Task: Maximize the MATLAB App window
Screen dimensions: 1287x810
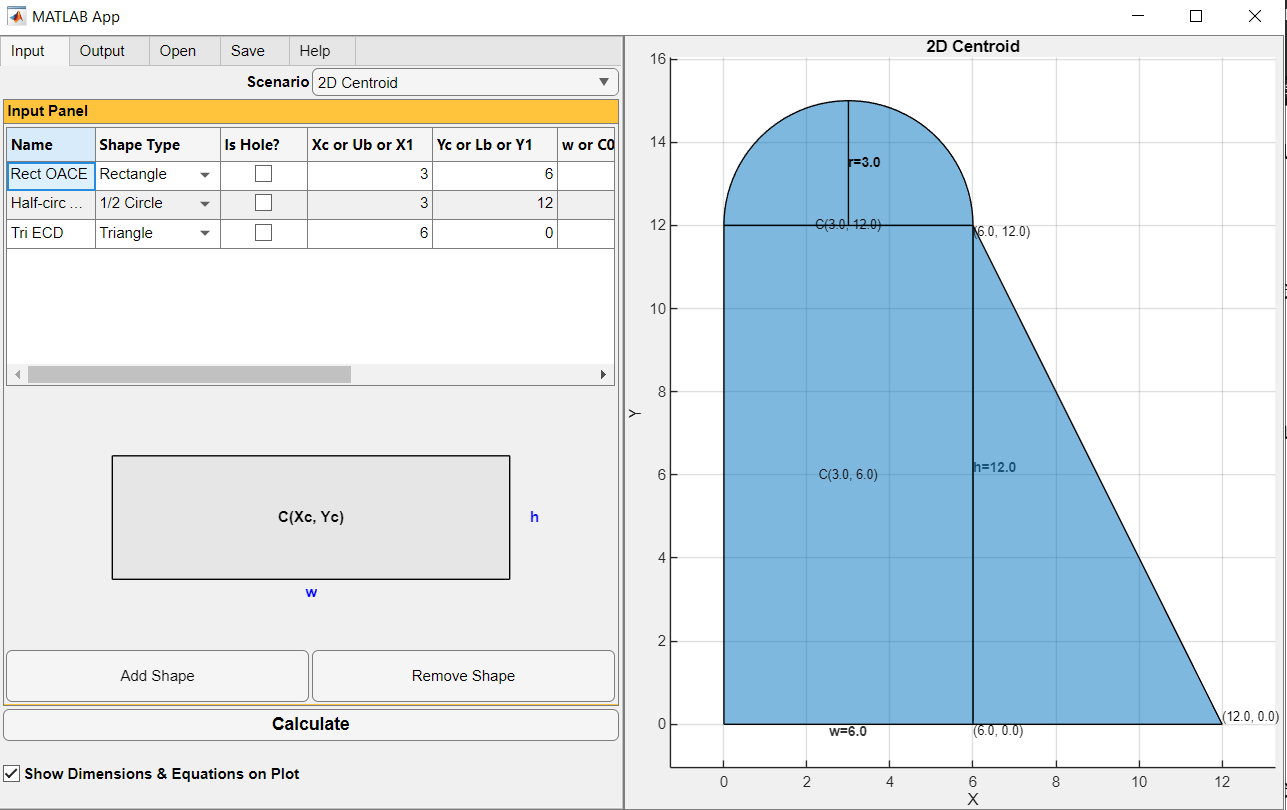Action: (x=1196, y=16)
